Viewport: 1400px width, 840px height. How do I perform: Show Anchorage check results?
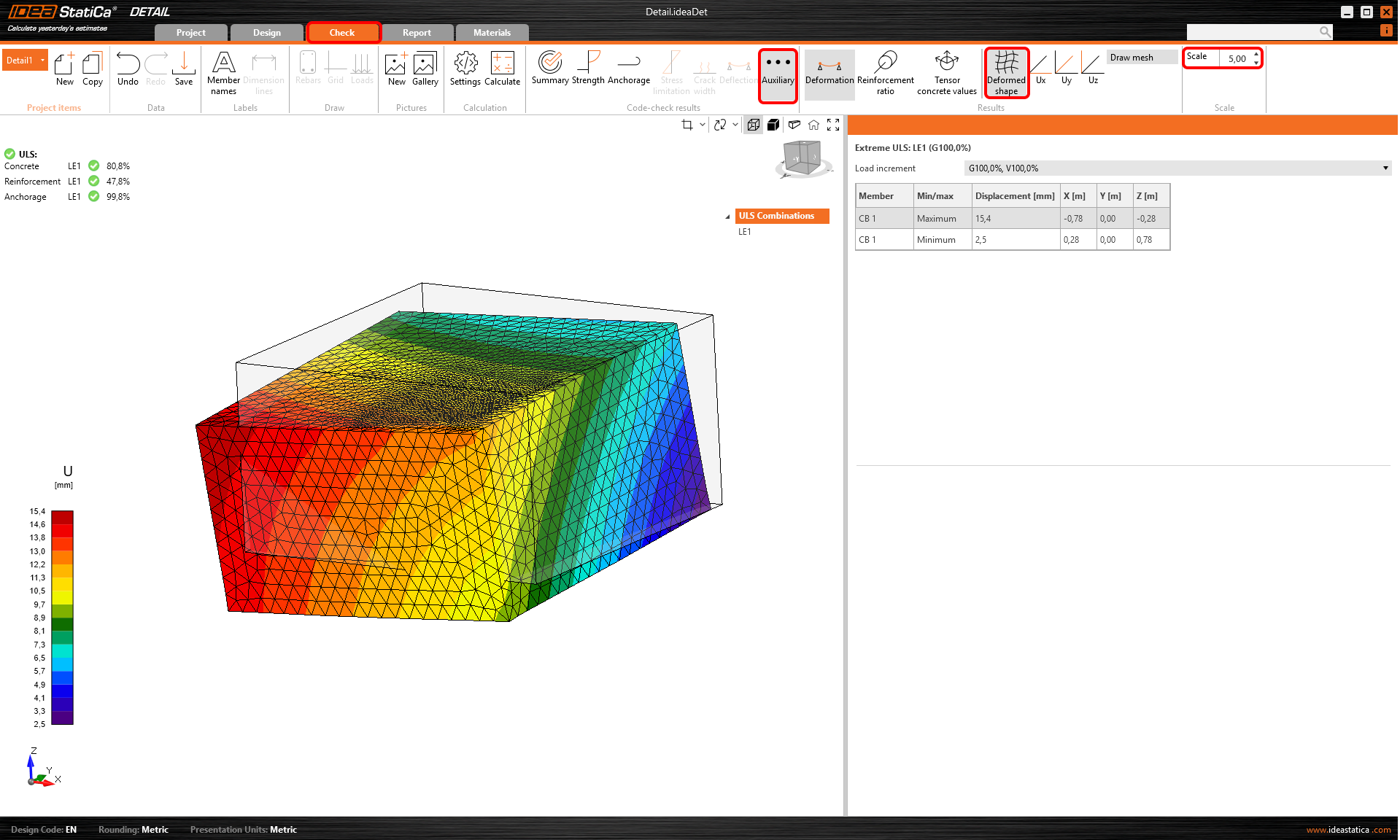pos(628,69)
